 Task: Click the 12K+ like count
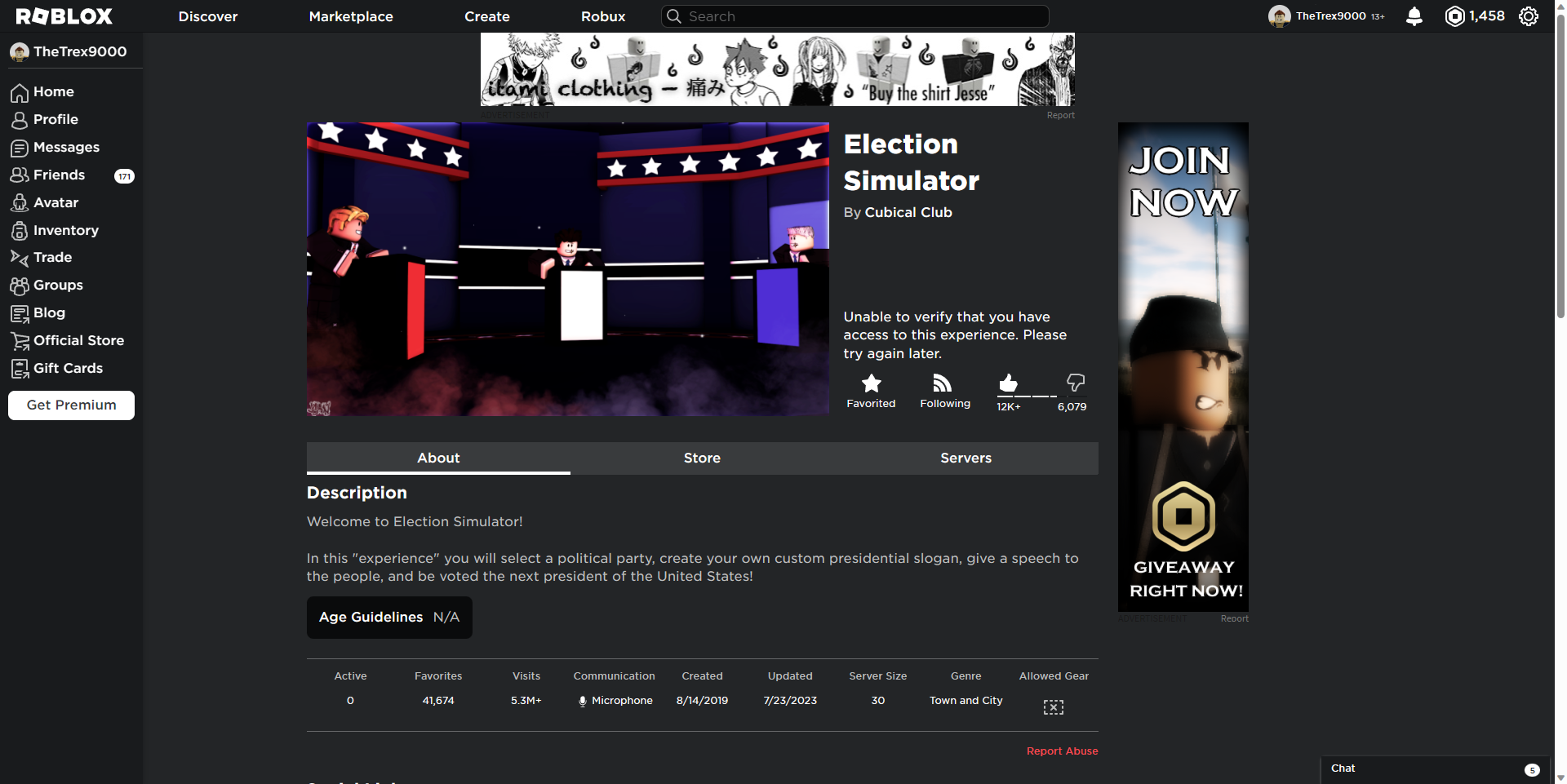click(x=1008, y=407)
